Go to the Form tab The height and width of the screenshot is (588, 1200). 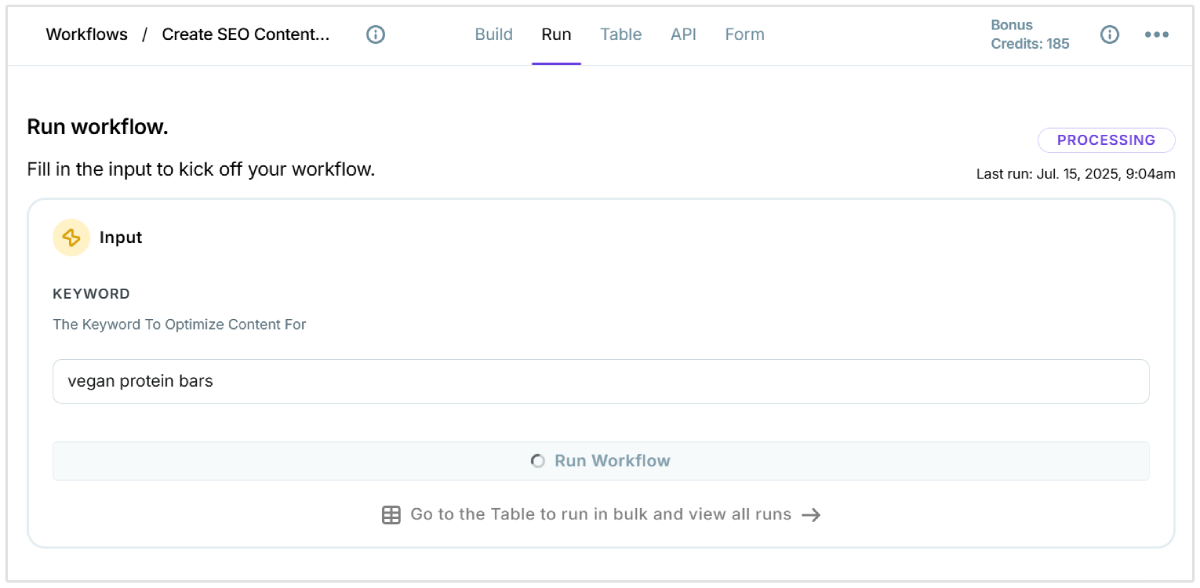coord(744,34)
